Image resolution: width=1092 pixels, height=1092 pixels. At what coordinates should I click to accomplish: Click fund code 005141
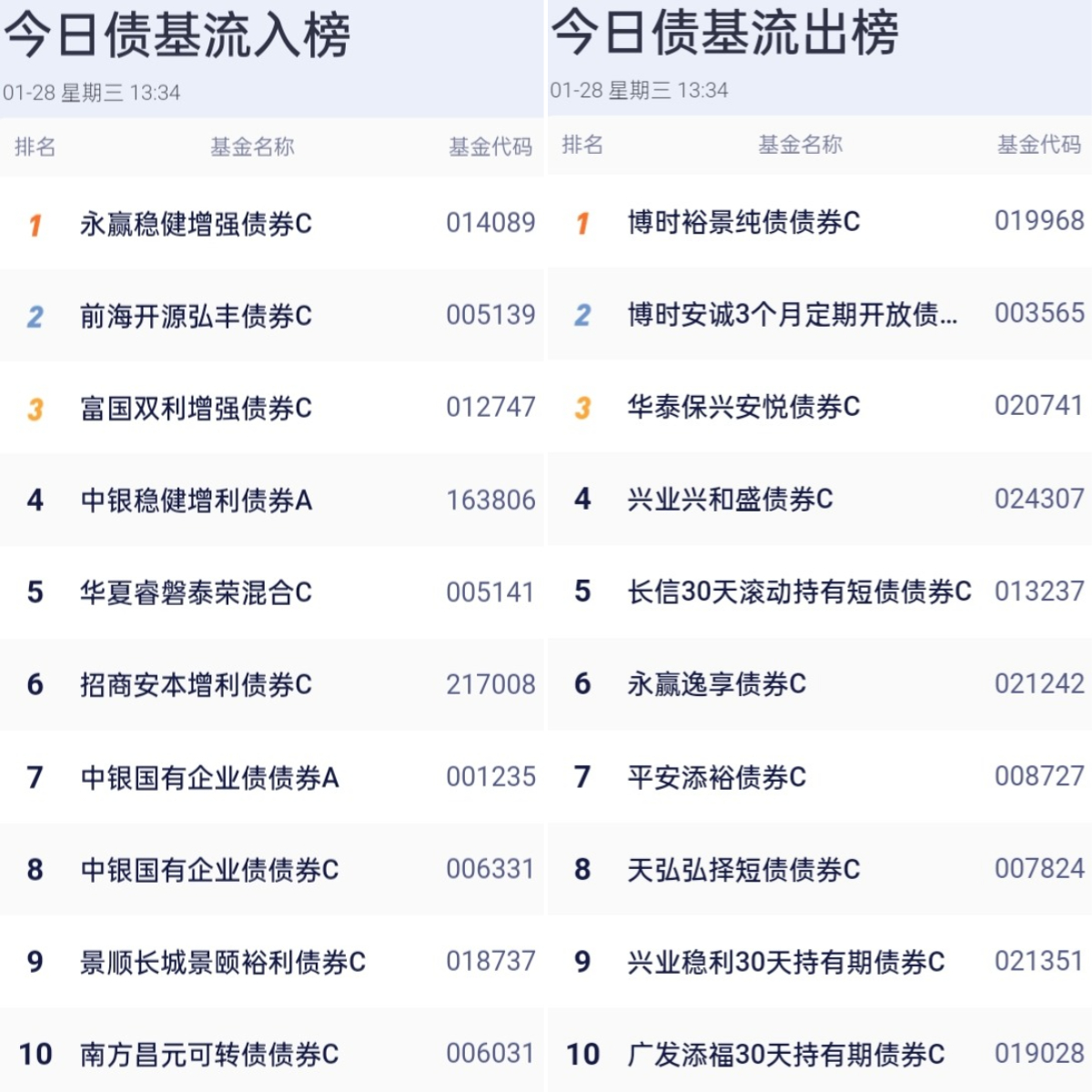click(490, 592)
